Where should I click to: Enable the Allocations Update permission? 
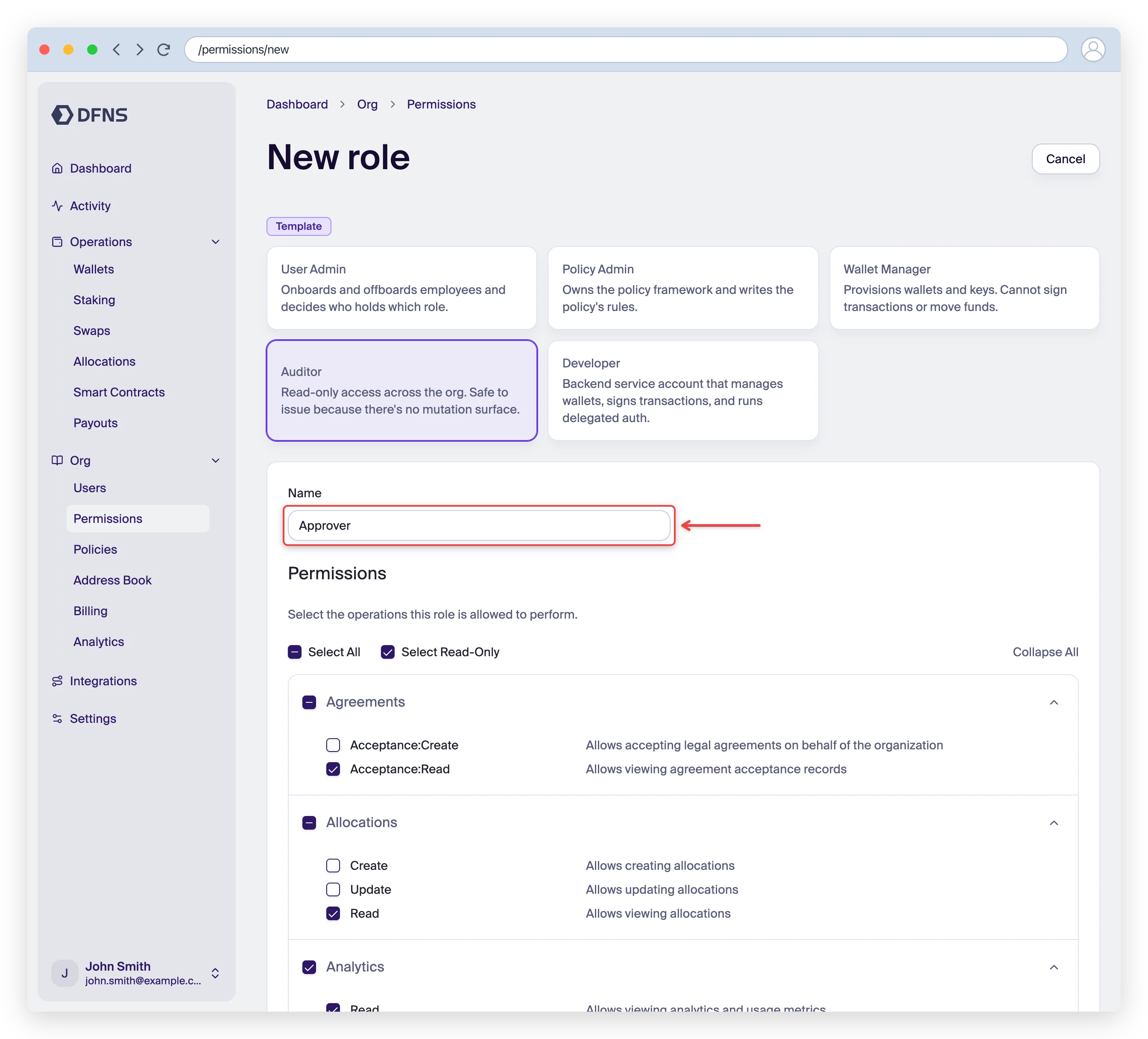(x=333, y=889)
